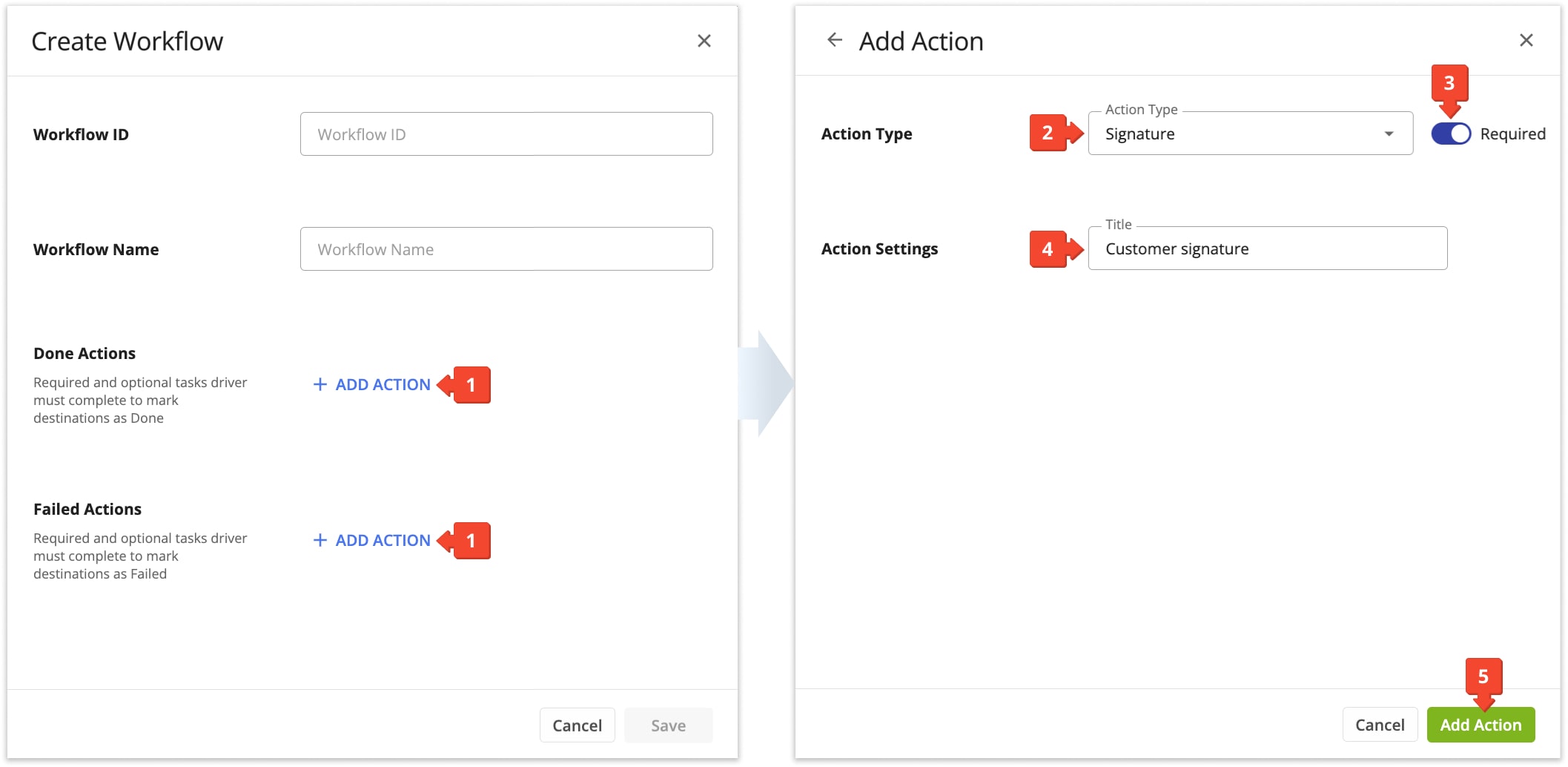Click the Action Settings label
This screenshot has width=1568, height=767.
tap(879, 249)
